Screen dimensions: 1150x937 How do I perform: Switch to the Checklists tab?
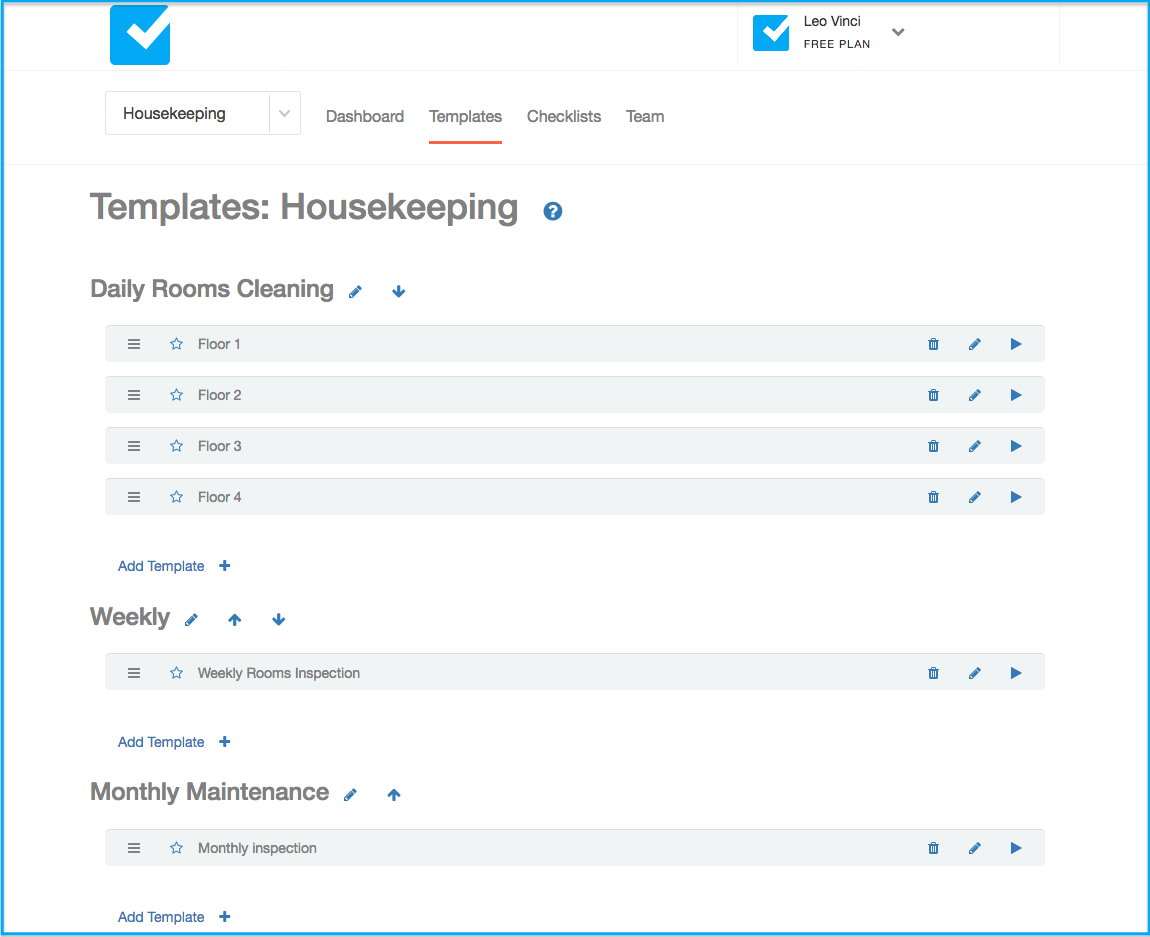point(563,117)
